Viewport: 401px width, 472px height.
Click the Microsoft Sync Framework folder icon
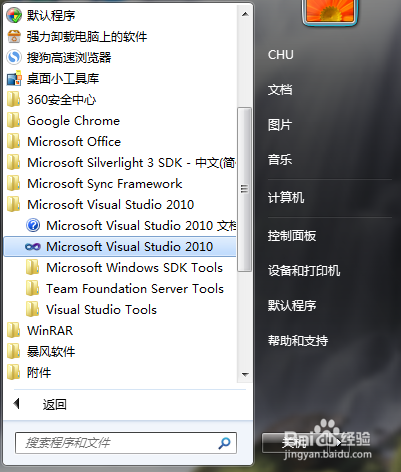[14, 183]
